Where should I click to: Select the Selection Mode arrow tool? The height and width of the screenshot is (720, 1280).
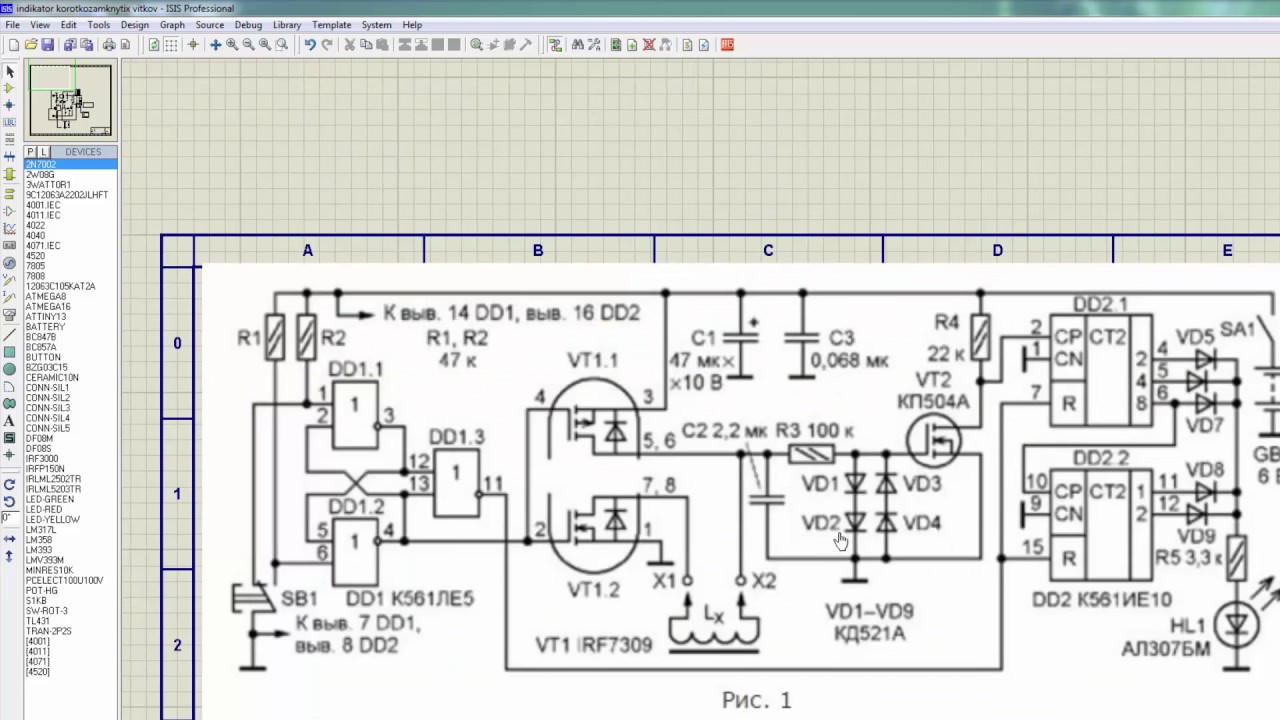point(10,71)
